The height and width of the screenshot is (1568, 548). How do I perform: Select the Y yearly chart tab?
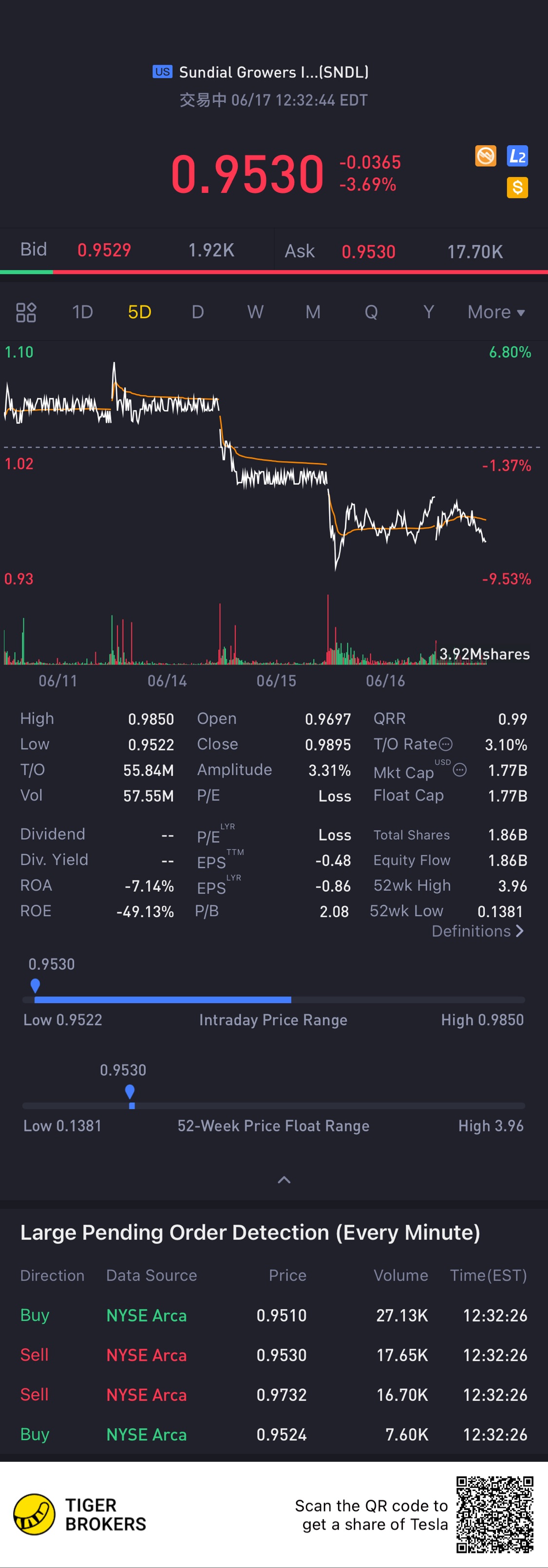428,312
